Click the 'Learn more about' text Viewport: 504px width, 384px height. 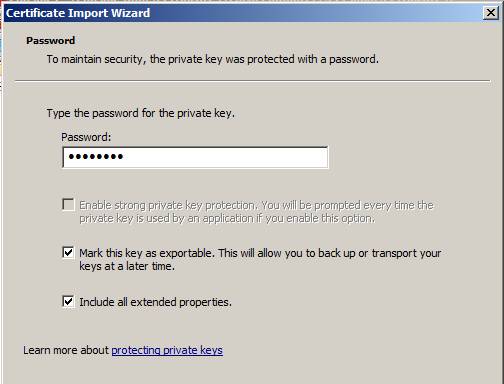click(66, 350)
